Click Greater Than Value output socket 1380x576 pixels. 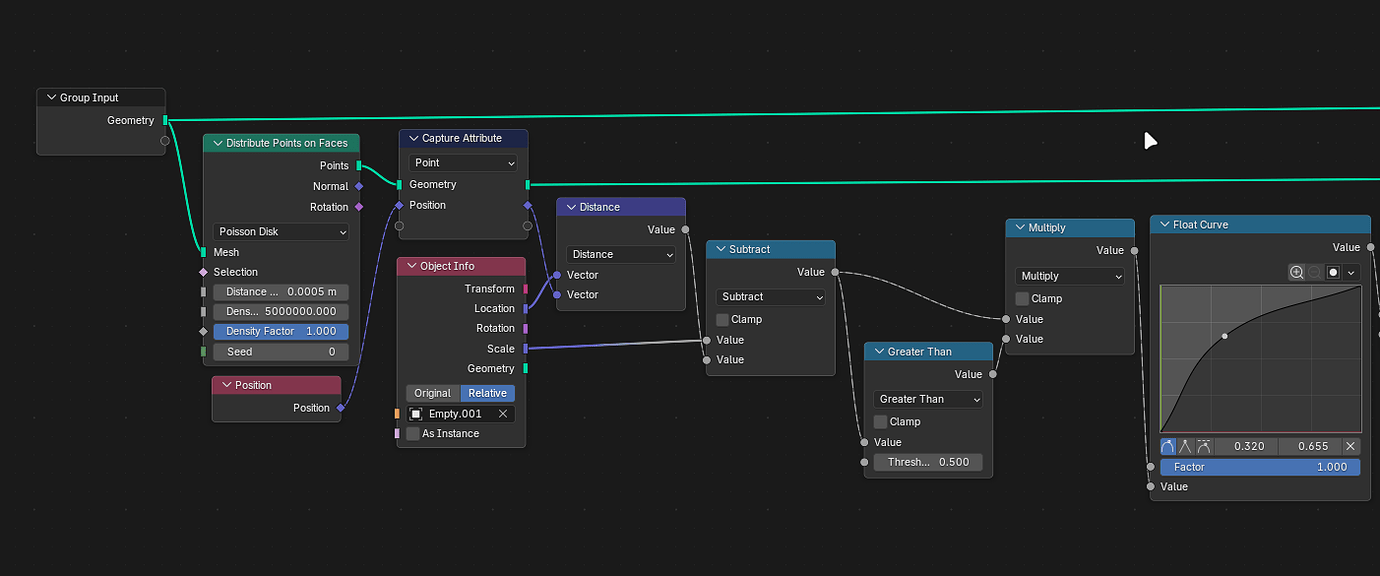coord(993,375)
